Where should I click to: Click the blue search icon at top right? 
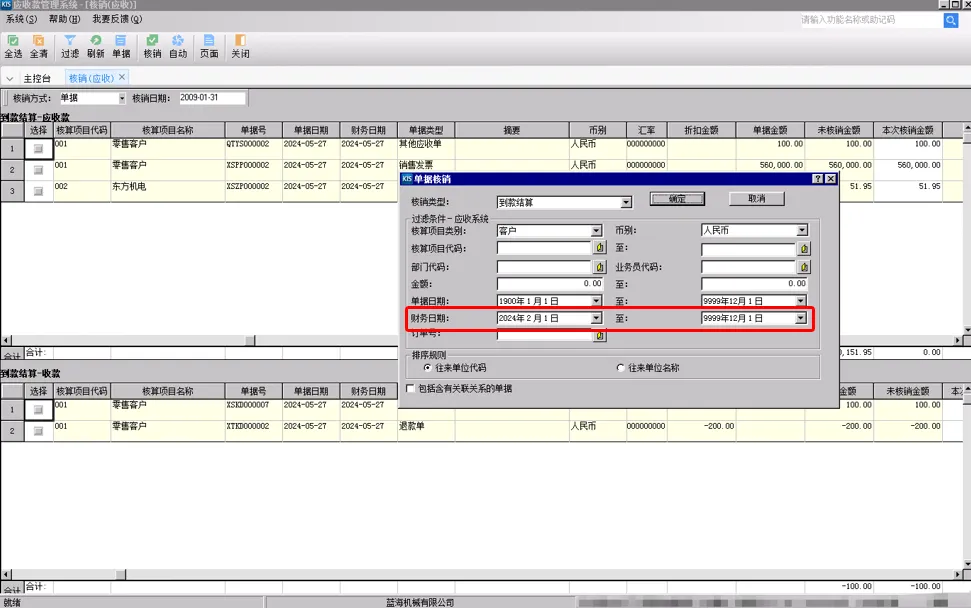pyautogui.click(x=951, y=20)
